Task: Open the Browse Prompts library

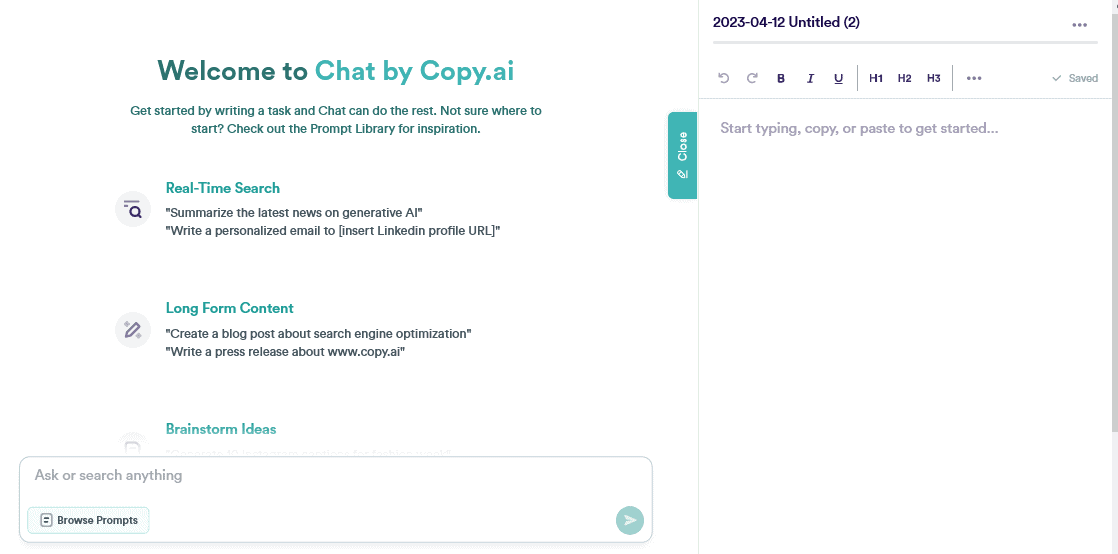Action: (x=88, y=520)
